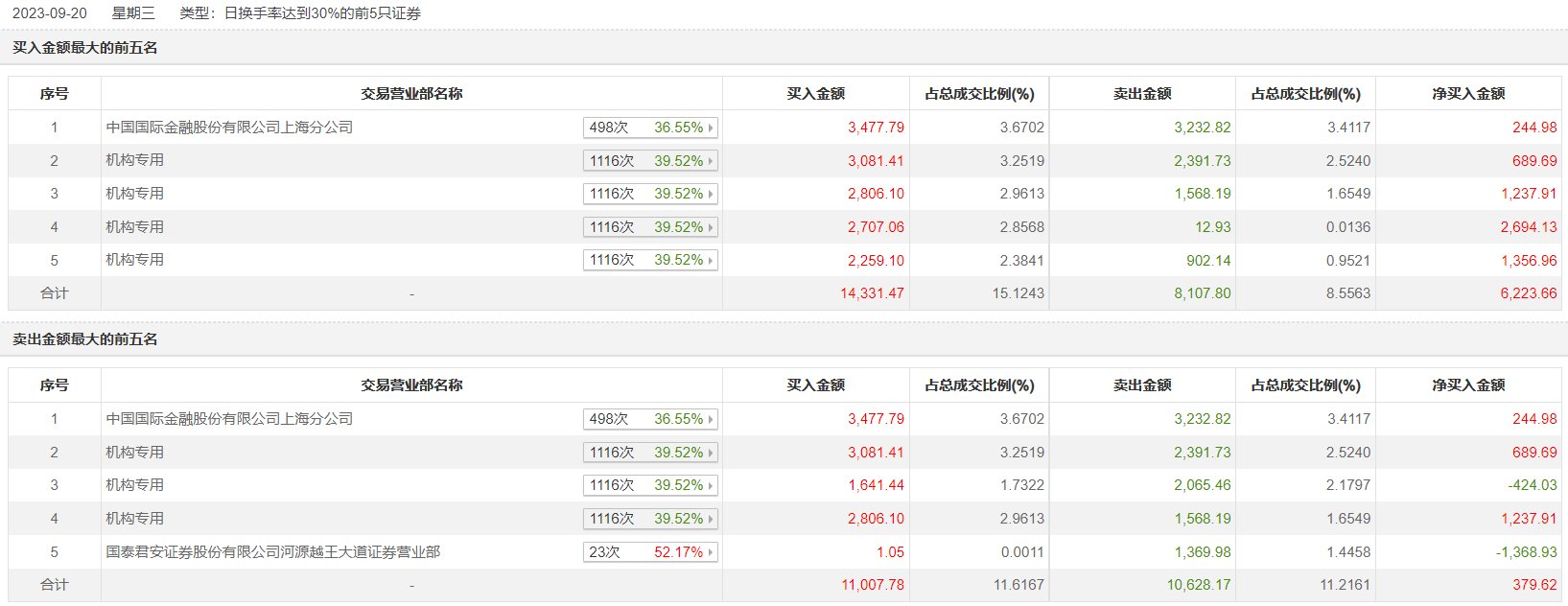Click 卖出金额 column header in the bottom table

[x=1141, y=385]
